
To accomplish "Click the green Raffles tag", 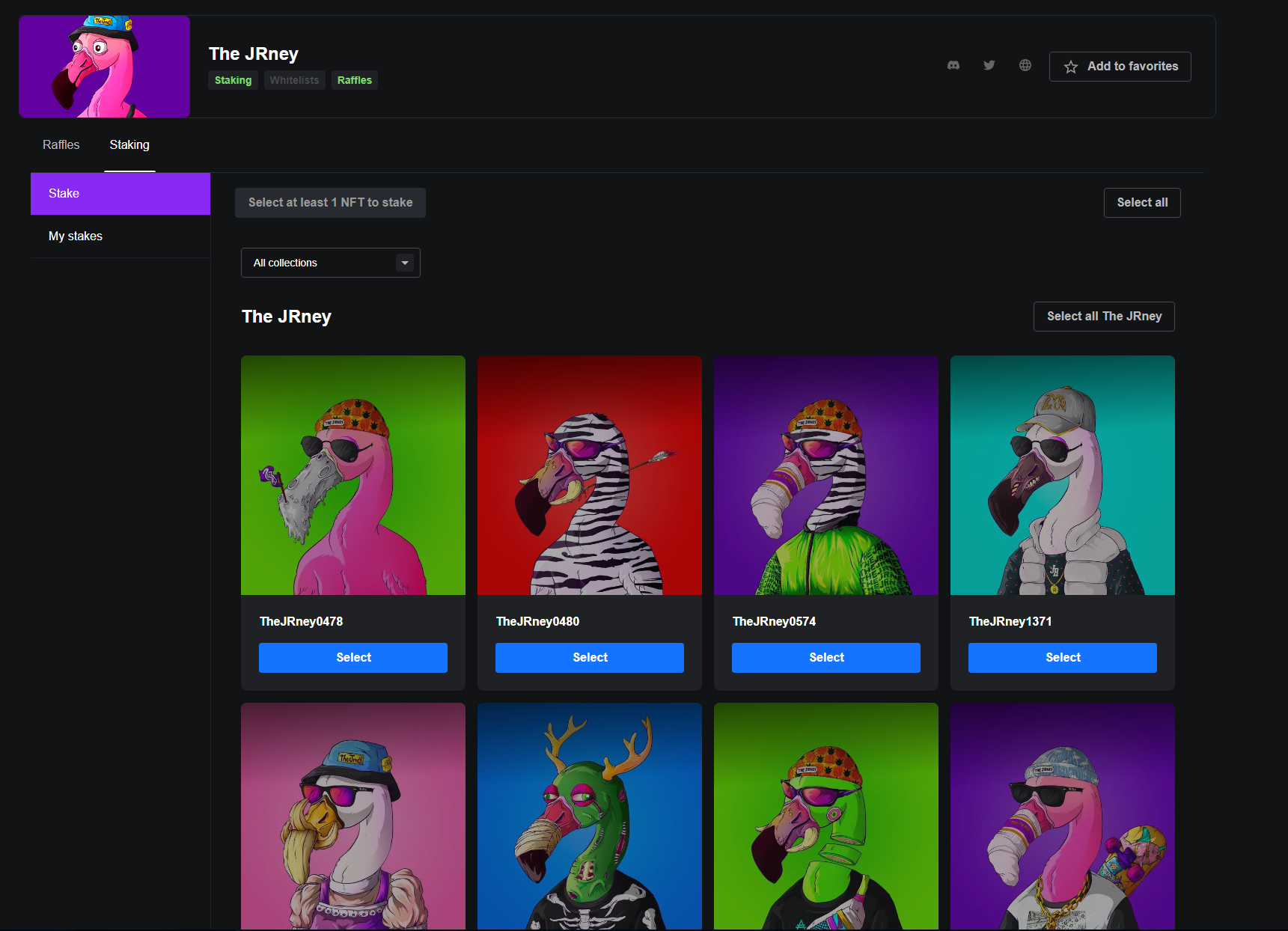I will click(354, 80).
